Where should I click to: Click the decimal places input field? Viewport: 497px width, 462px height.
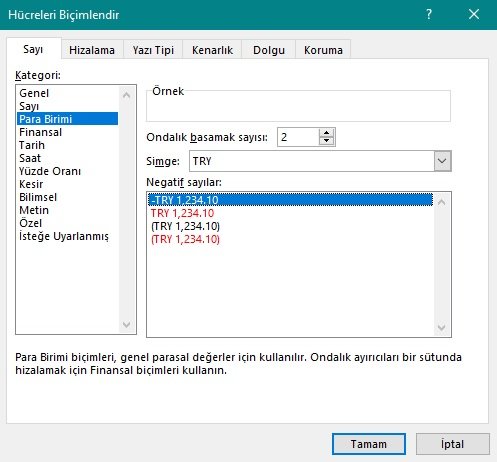click(x=298, y=137)
